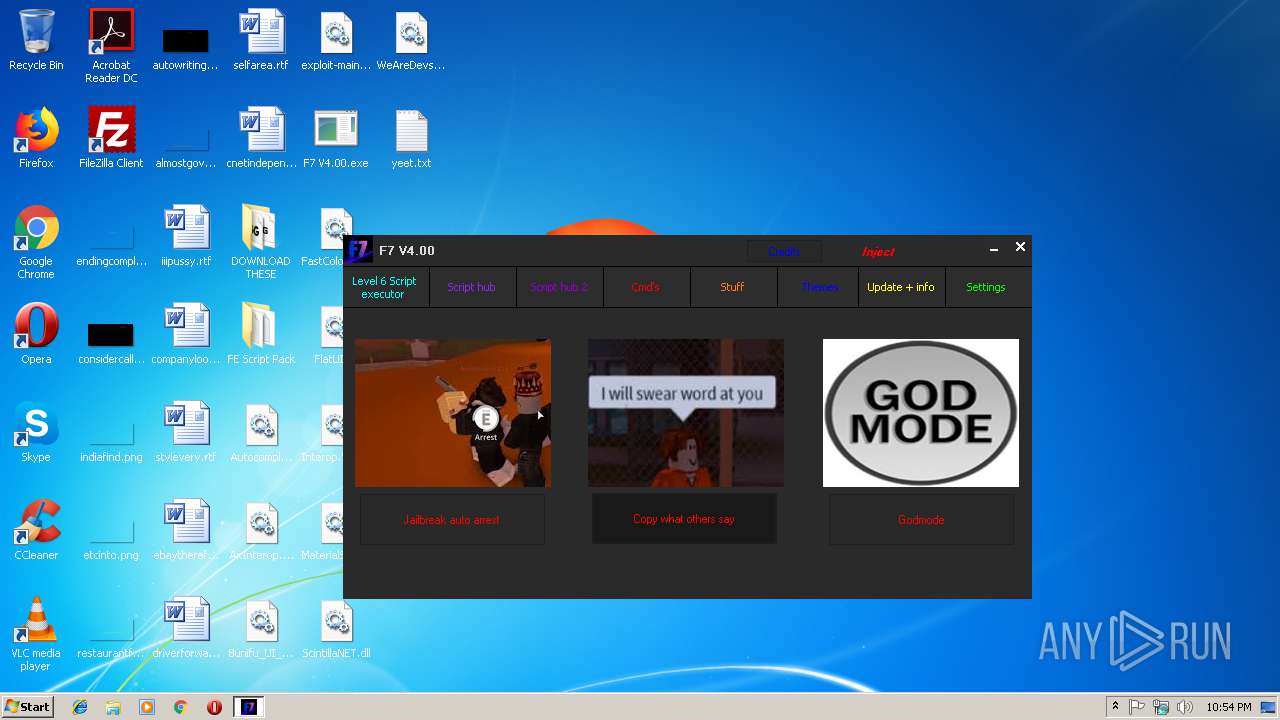The width and height of the screenshot is (1280, 720).
Task: Switch to the Script hub tab
Action: point(471,287)
